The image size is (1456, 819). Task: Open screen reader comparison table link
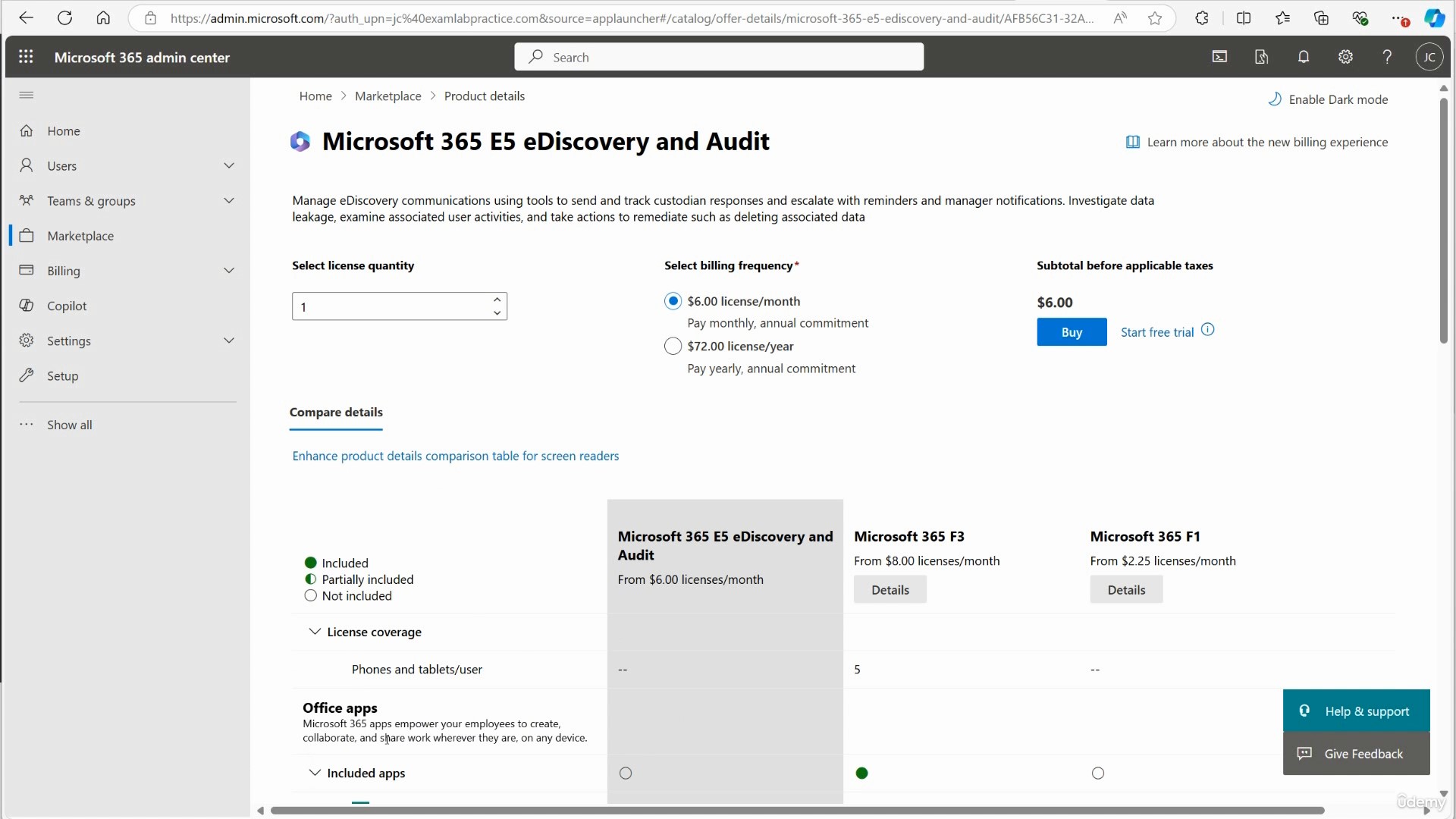click(456, 456)
